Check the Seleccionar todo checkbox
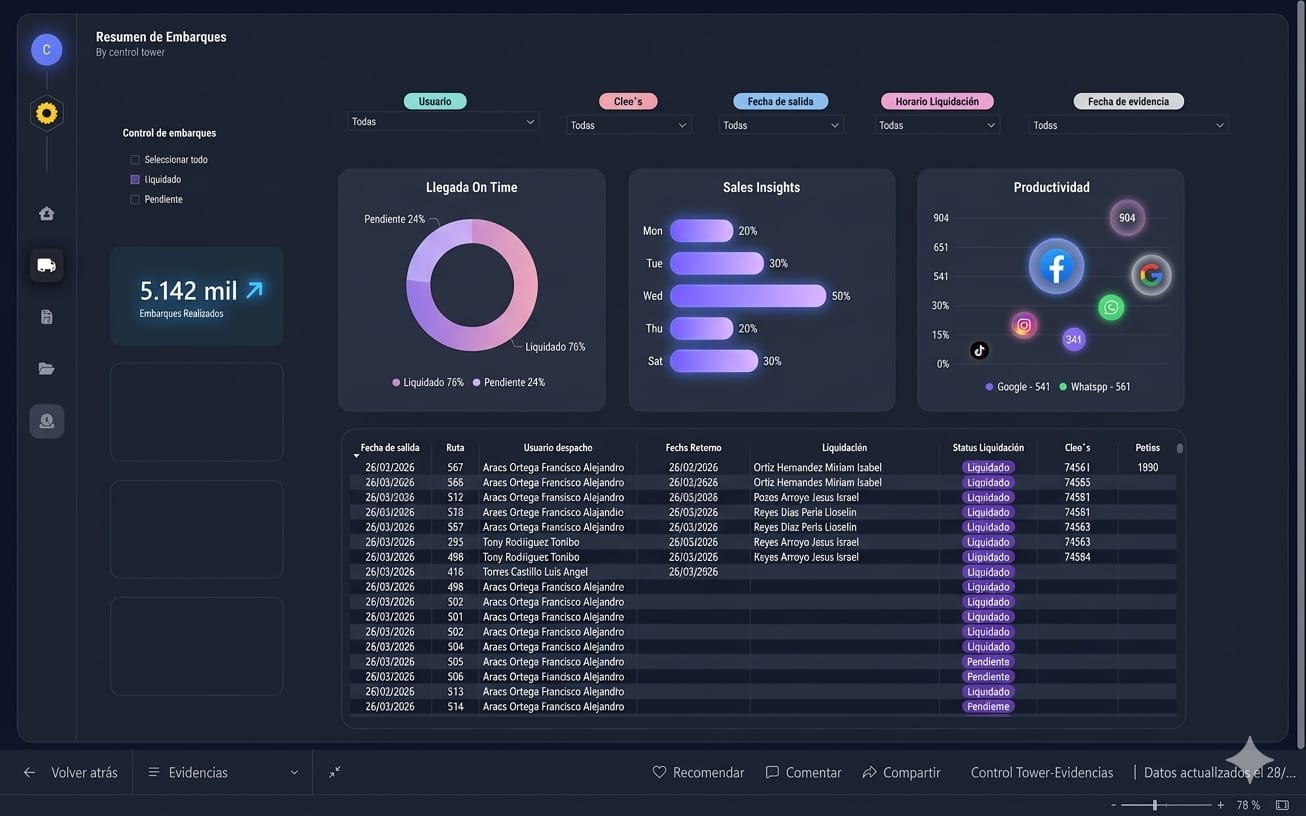The width and height of the screenshot is (1306, 816). pos(135,160)
